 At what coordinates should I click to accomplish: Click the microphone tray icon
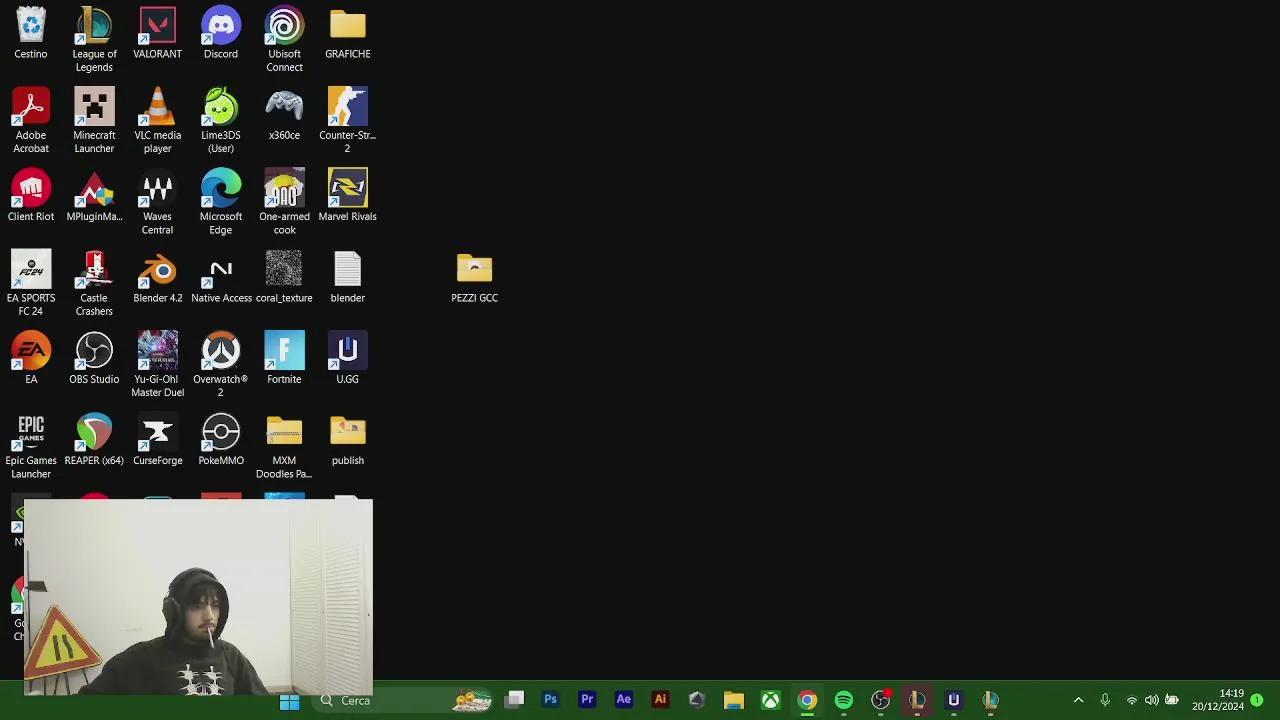click(1105, 700)
